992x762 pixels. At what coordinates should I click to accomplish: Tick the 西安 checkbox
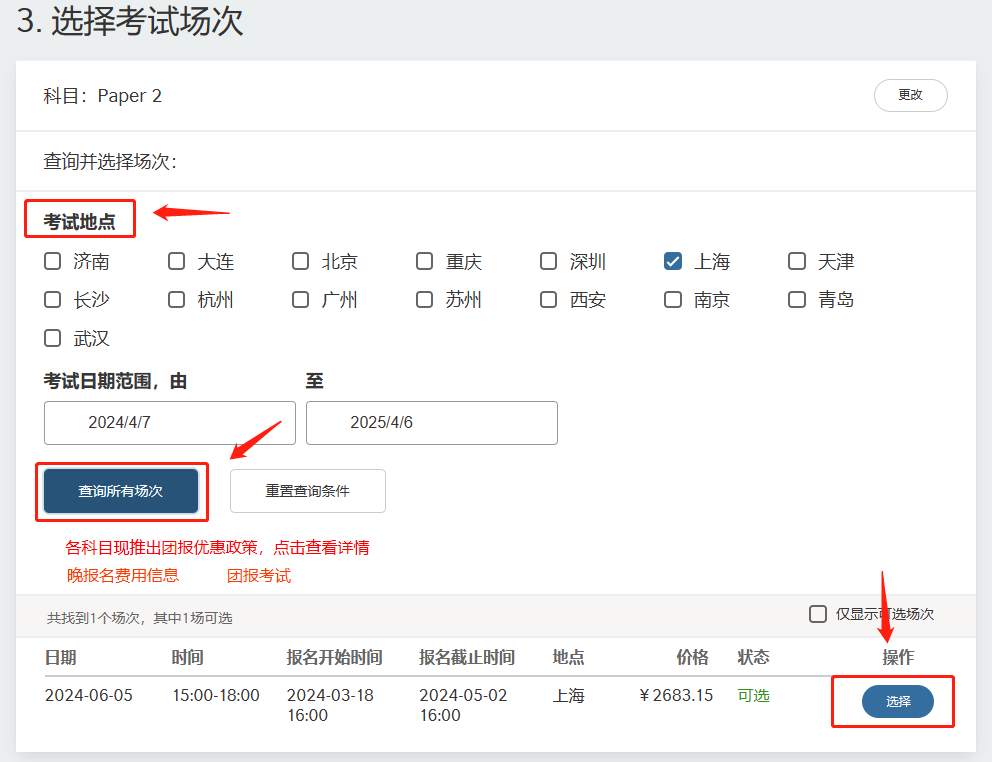pyautogui.click(x=549, y=300)
